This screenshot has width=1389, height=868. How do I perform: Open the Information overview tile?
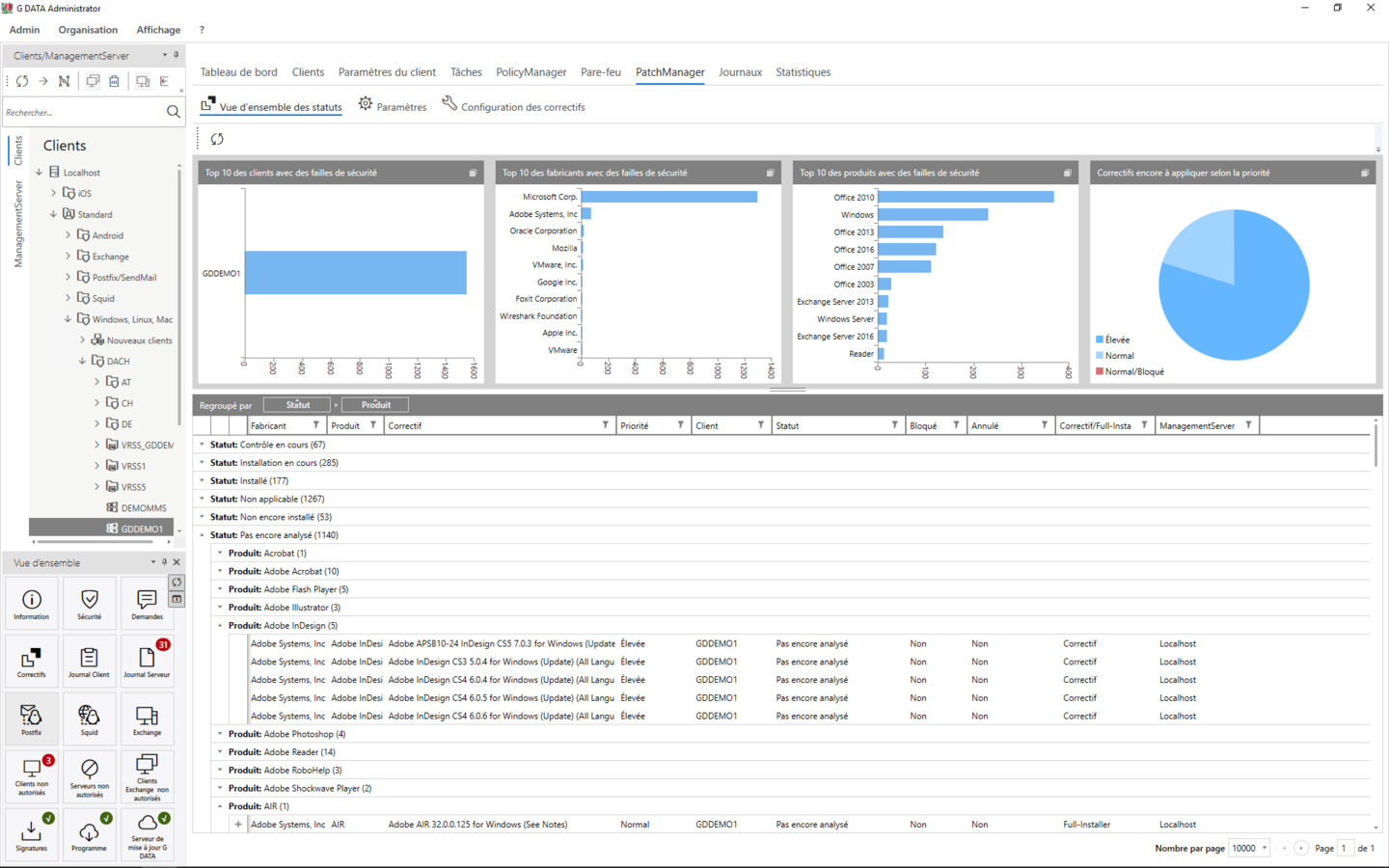tap(32, 604)
